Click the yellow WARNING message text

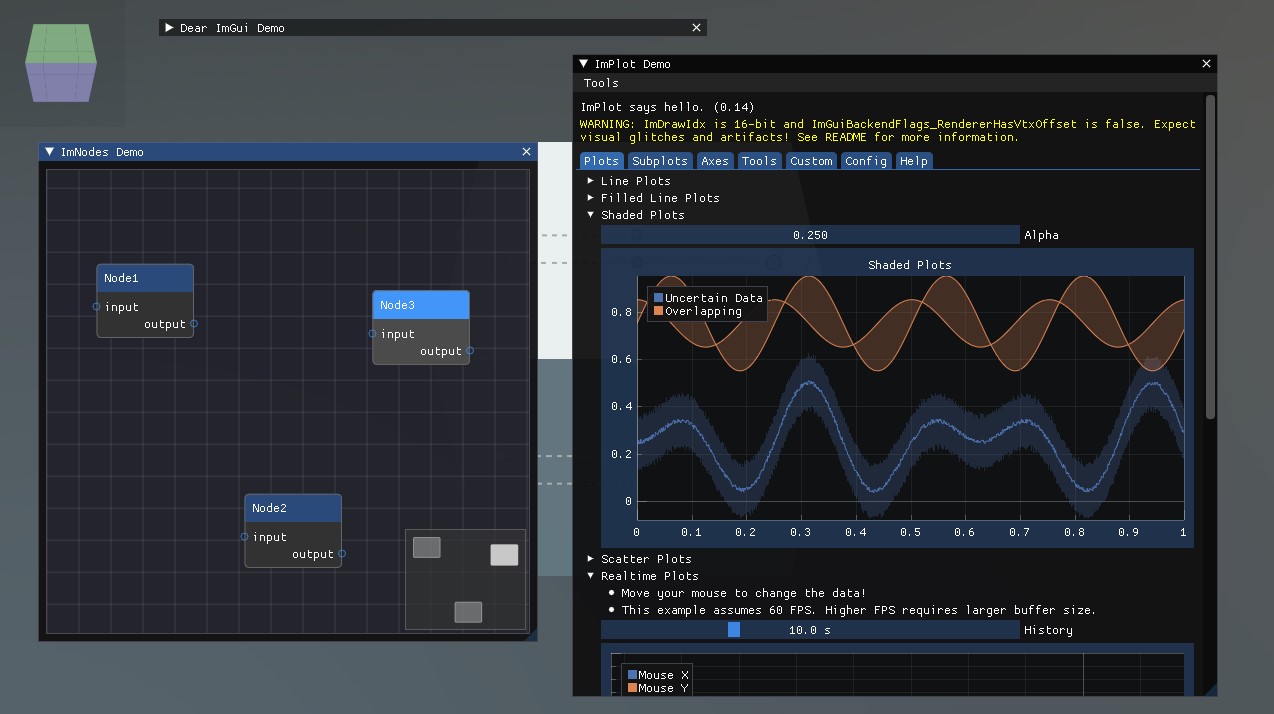pyautogui.click(x=888, y=131)
